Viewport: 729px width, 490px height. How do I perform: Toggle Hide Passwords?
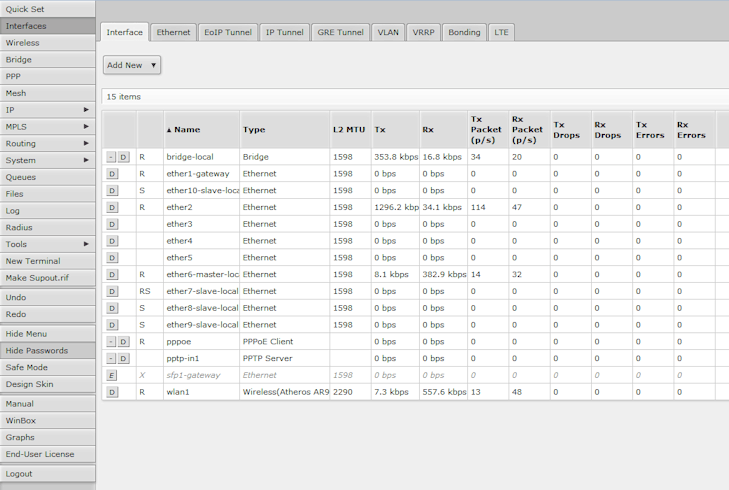pyautogui.click(x=47, y=351)
